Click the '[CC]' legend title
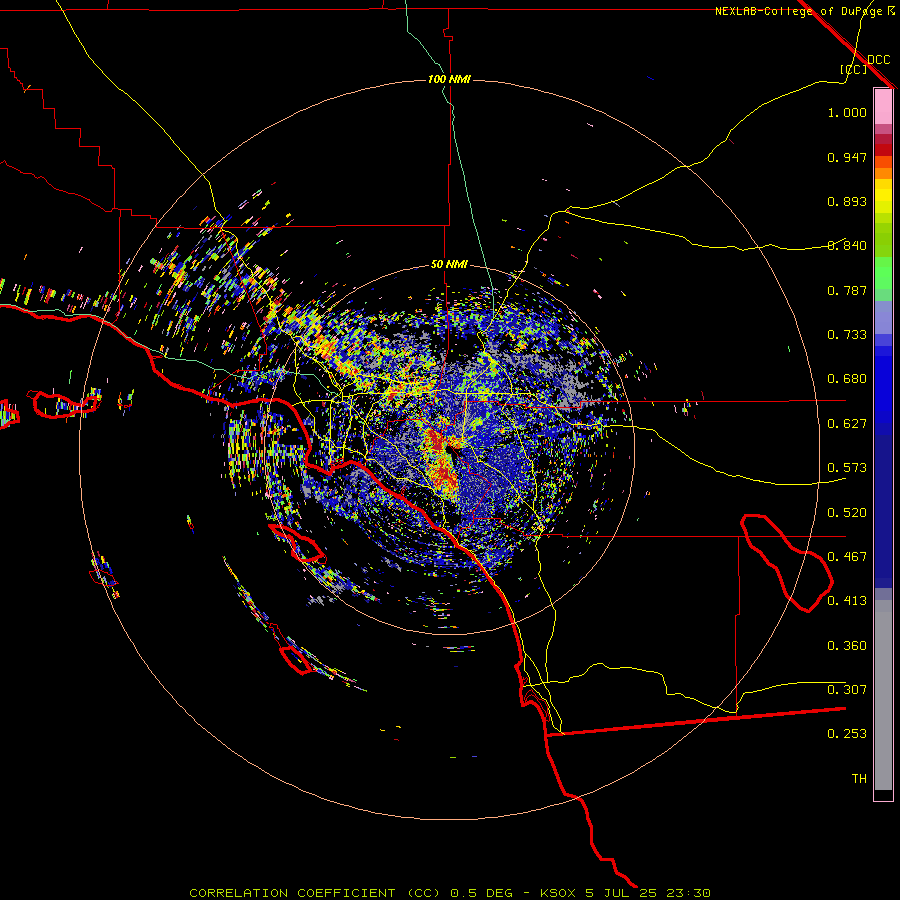 click(x=854, y=69)
